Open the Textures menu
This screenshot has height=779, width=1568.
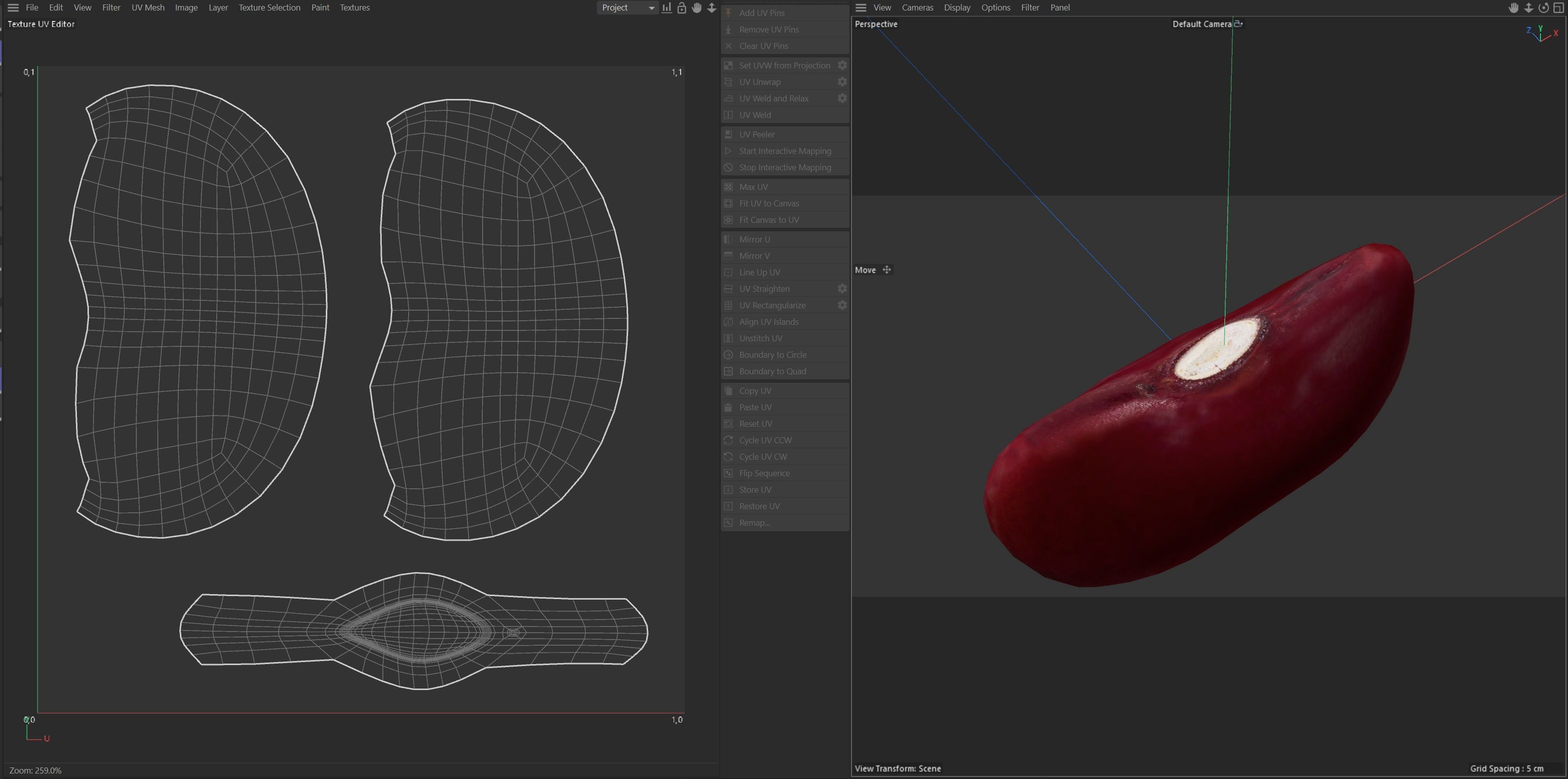click(355, 8)
